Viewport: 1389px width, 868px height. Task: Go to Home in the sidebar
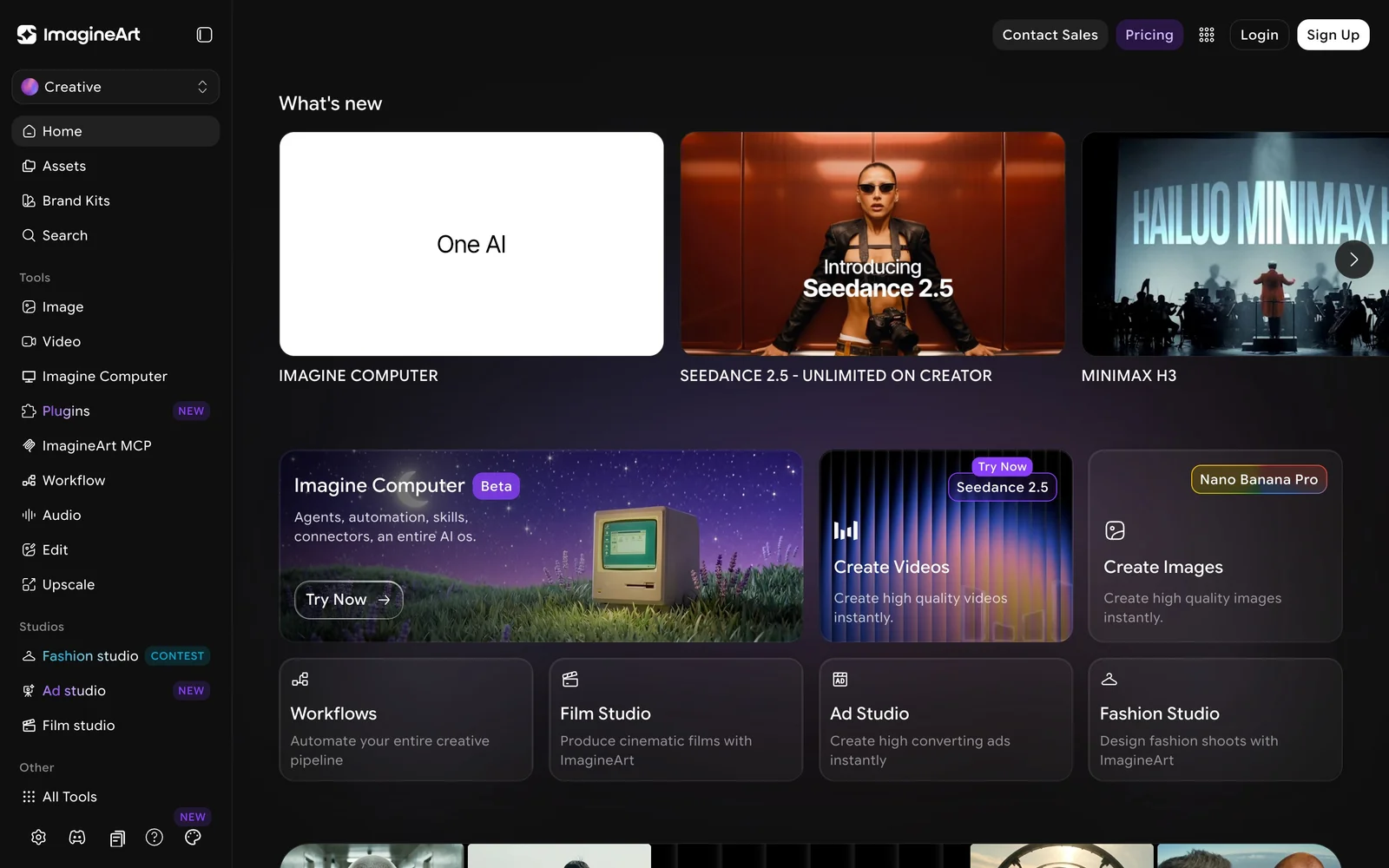(x=115, y=131)
